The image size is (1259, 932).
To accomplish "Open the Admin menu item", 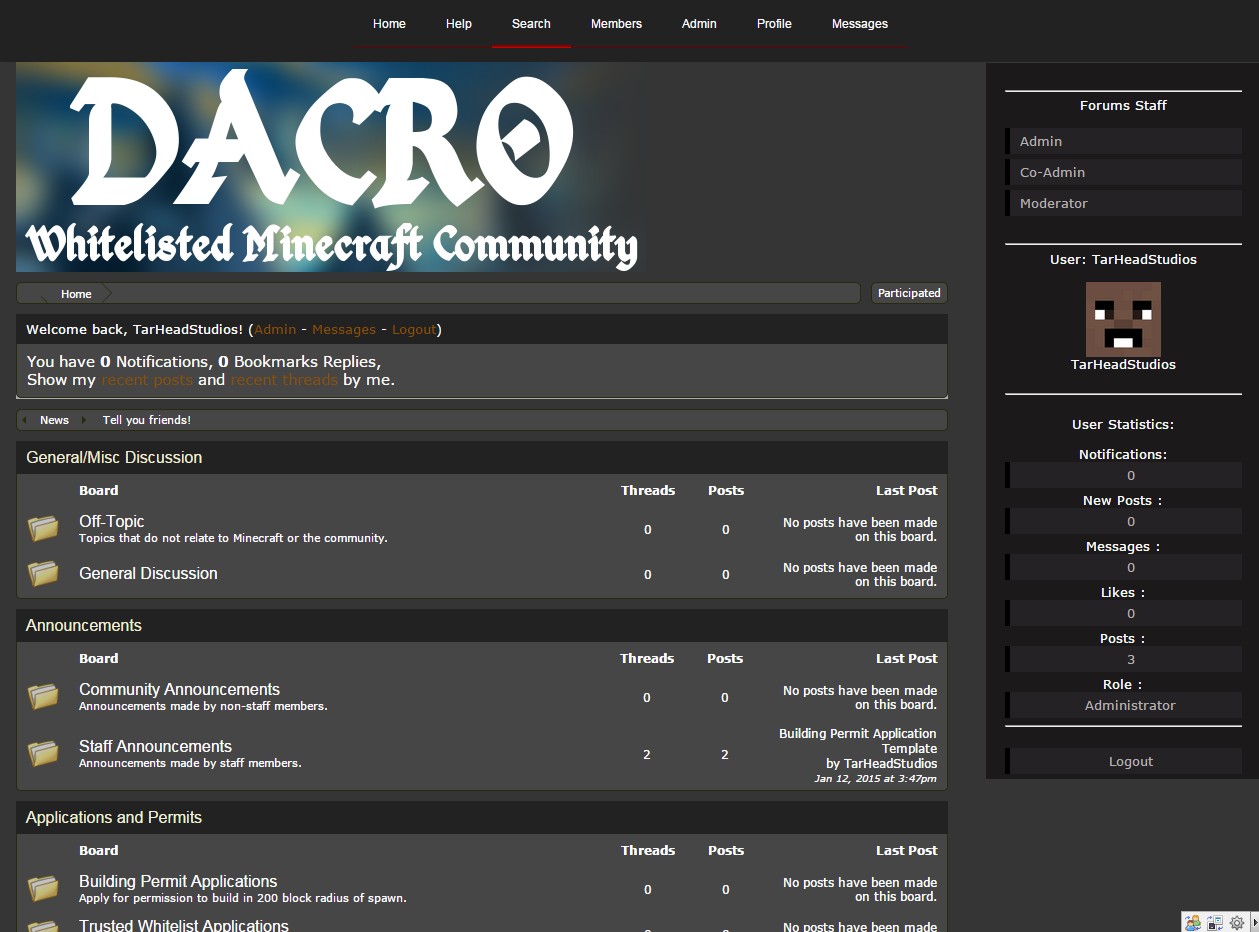I will [x=698, y=23].
